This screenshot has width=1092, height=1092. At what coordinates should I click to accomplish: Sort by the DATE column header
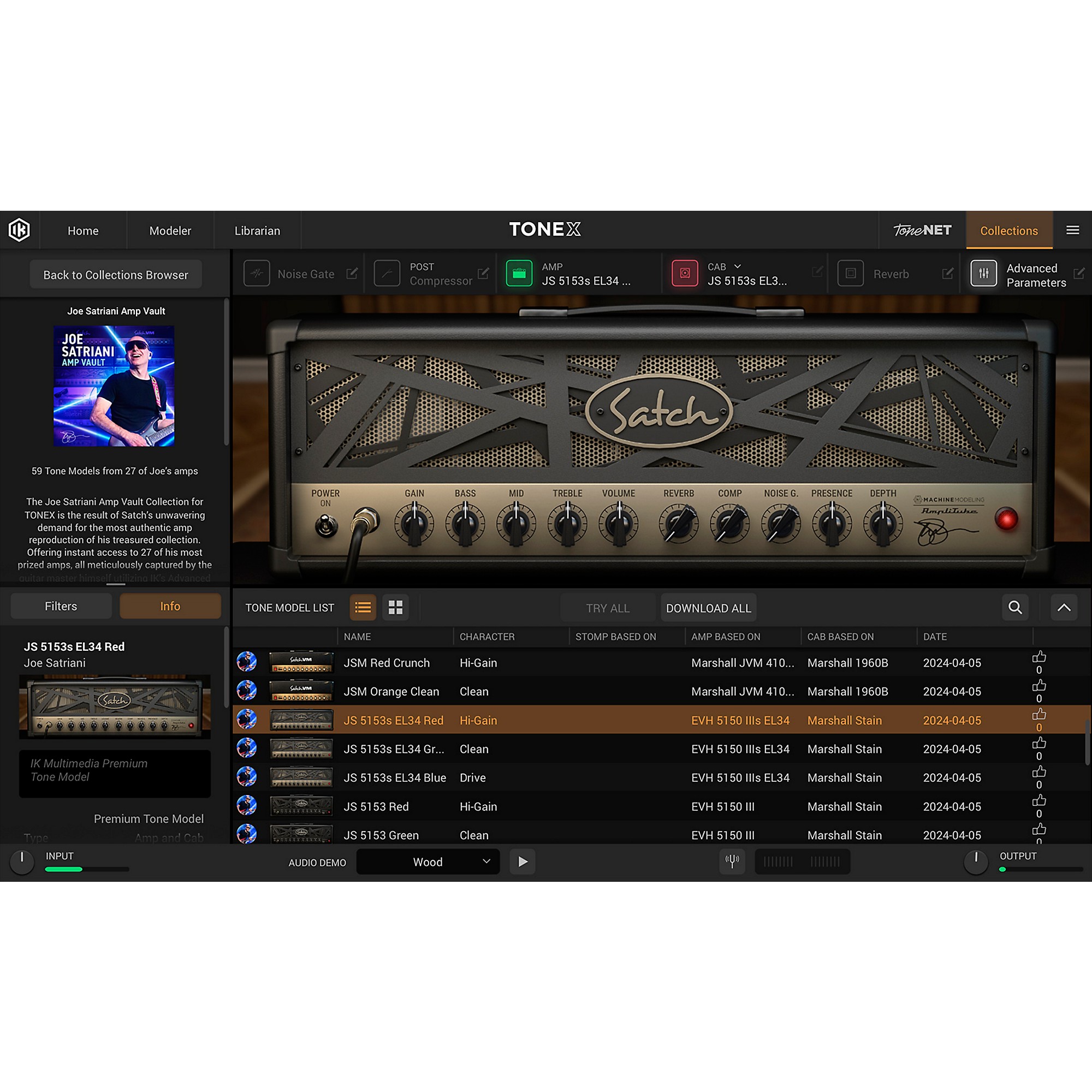(x=935, y=637)
